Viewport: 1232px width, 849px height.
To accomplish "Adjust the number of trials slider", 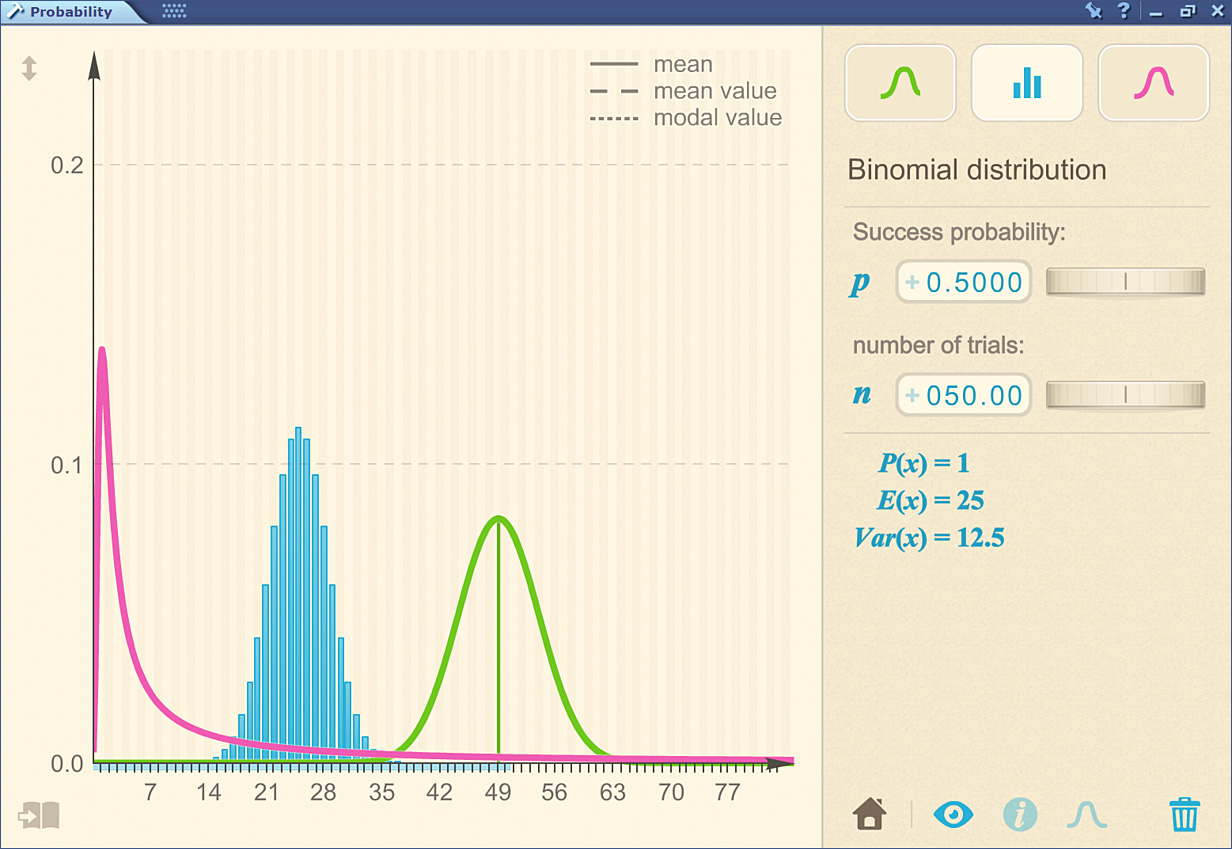I will tap(1125, 395).
